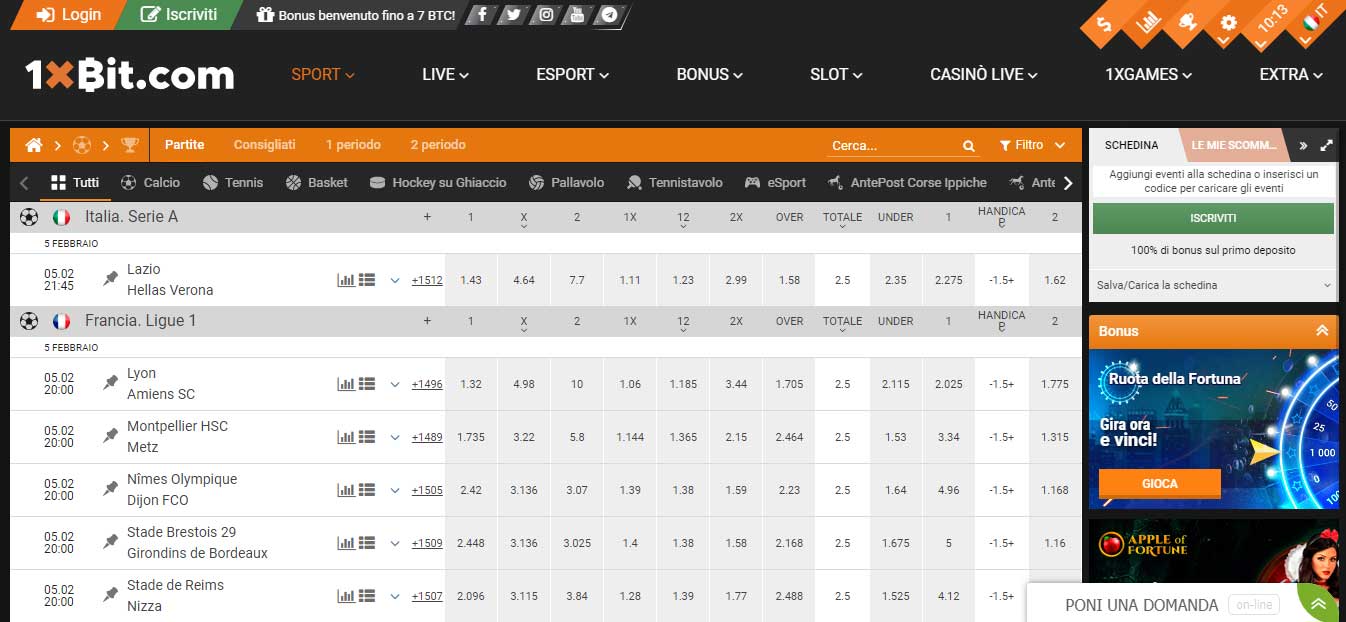Open list view for Lazio match
The height and width of the screenshot is (622, 1346).
pyautogui.click(x=367, y=280)
